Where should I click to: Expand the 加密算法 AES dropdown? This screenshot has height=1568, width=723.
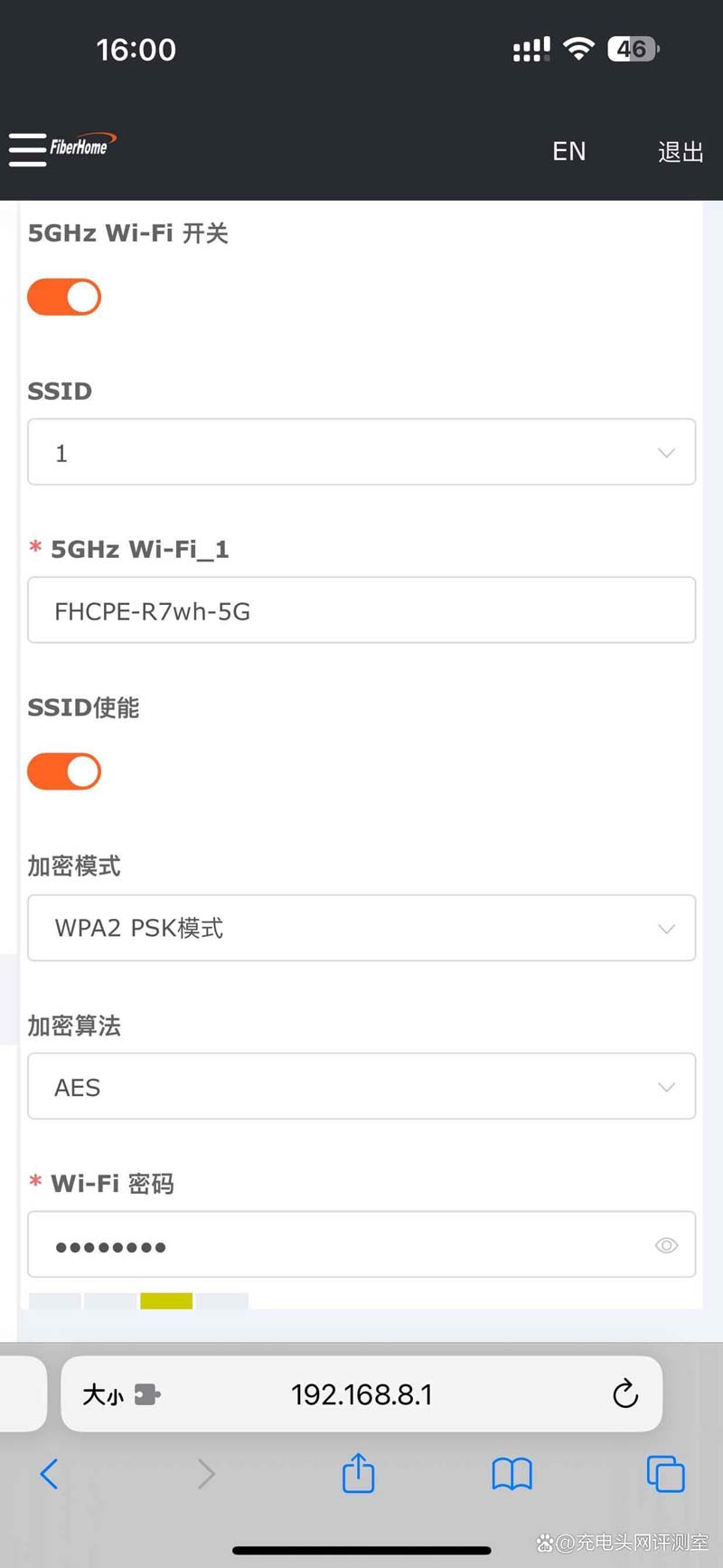pyautogui.click(x=361, y=1086)
